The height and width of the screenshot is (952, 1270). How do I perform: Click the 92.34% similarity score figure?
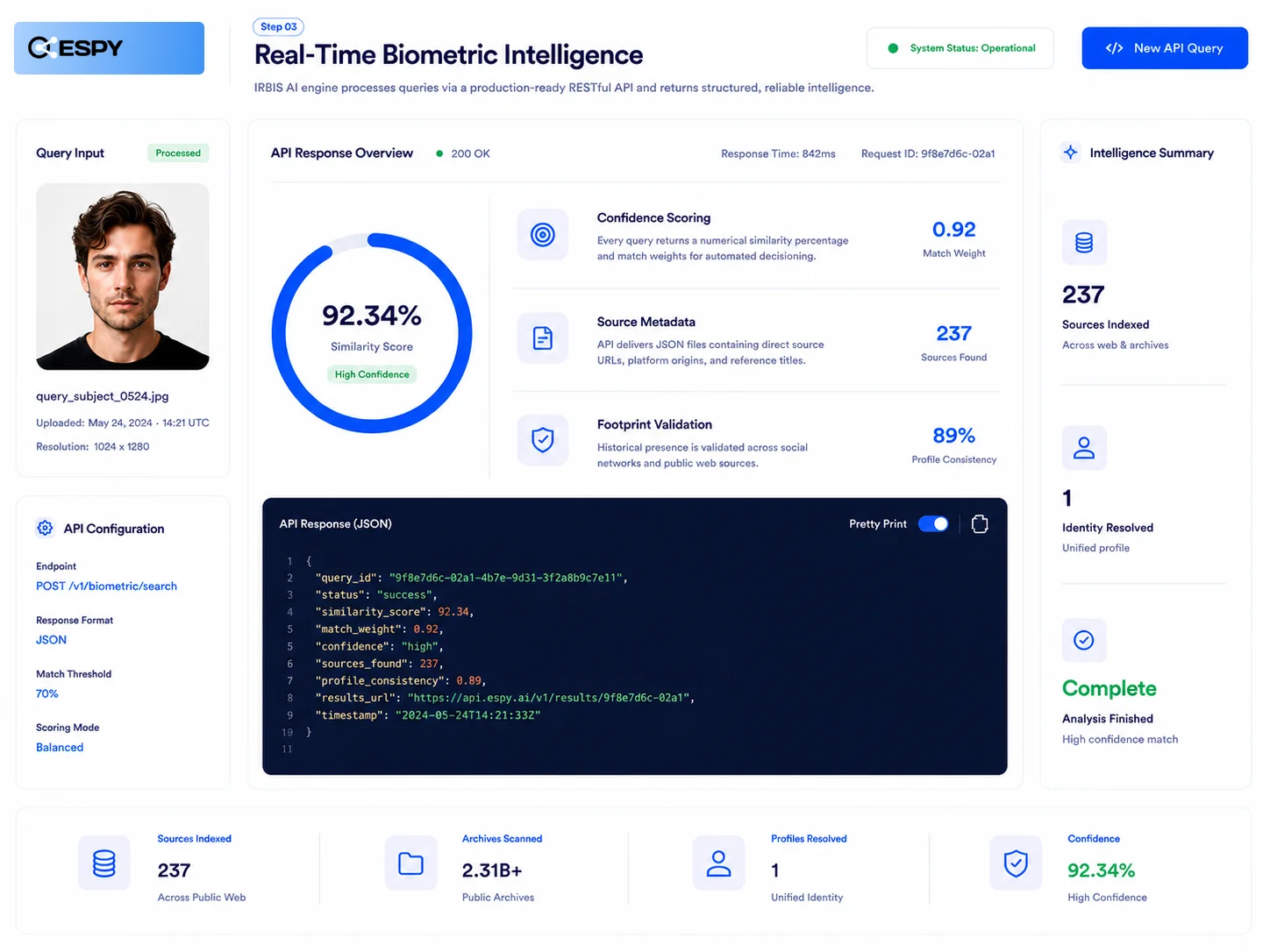(x=372, y=315)
